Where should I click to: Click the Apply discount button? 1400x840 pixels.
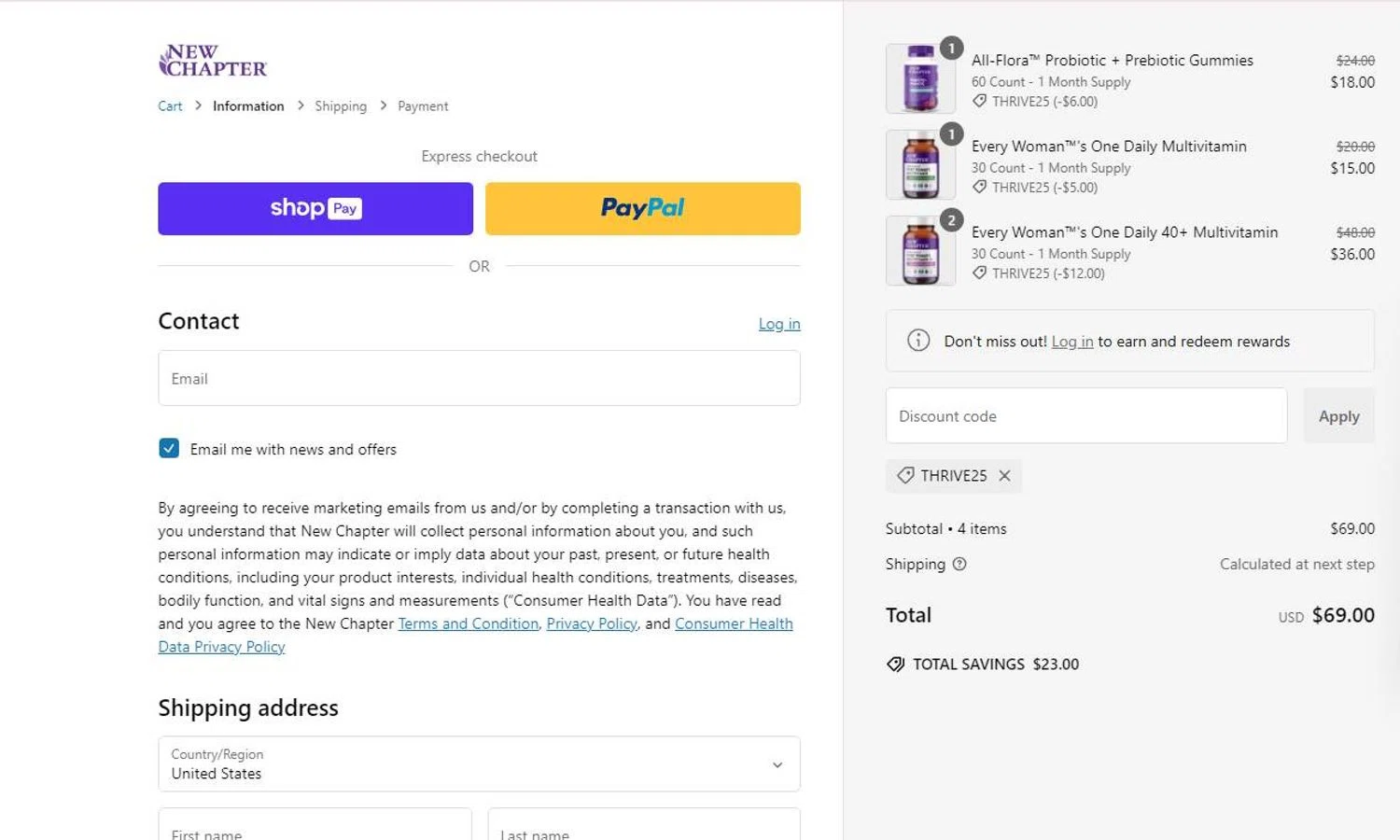[x=1338, y=416]
